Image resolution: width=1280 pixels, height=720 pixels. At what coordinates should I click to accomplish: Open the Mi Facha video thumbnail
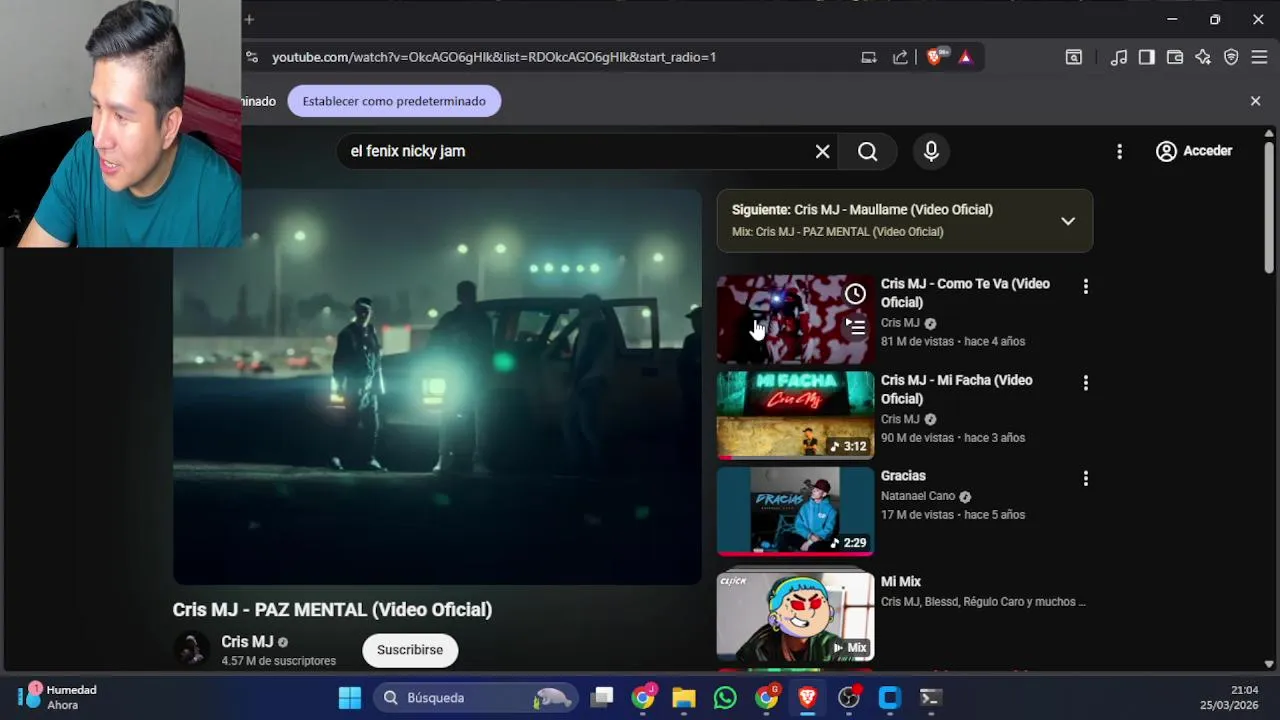click(x=795, y=415)
